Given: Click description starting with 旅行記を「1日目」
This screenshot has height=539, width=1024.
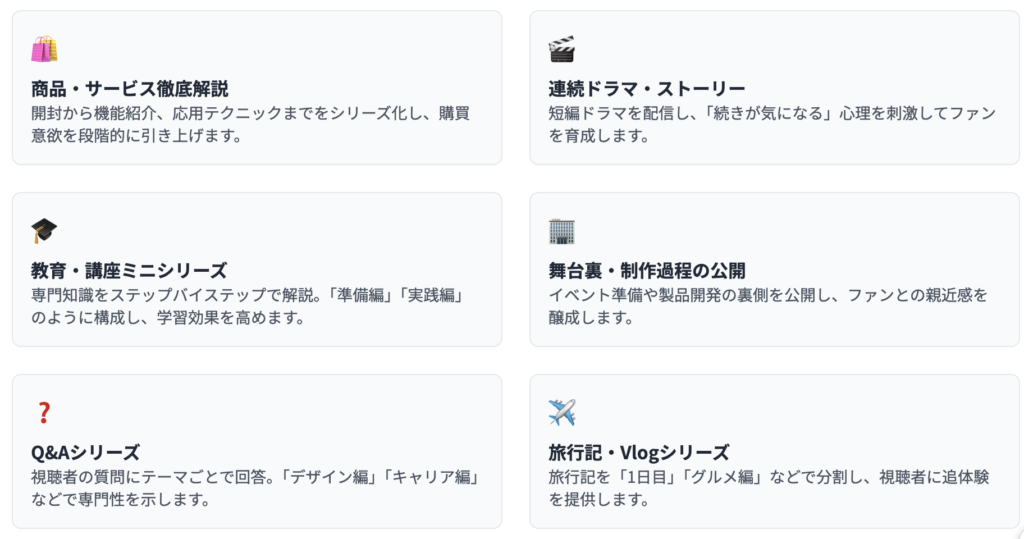Looking at the screenshot, I should 768,477.
